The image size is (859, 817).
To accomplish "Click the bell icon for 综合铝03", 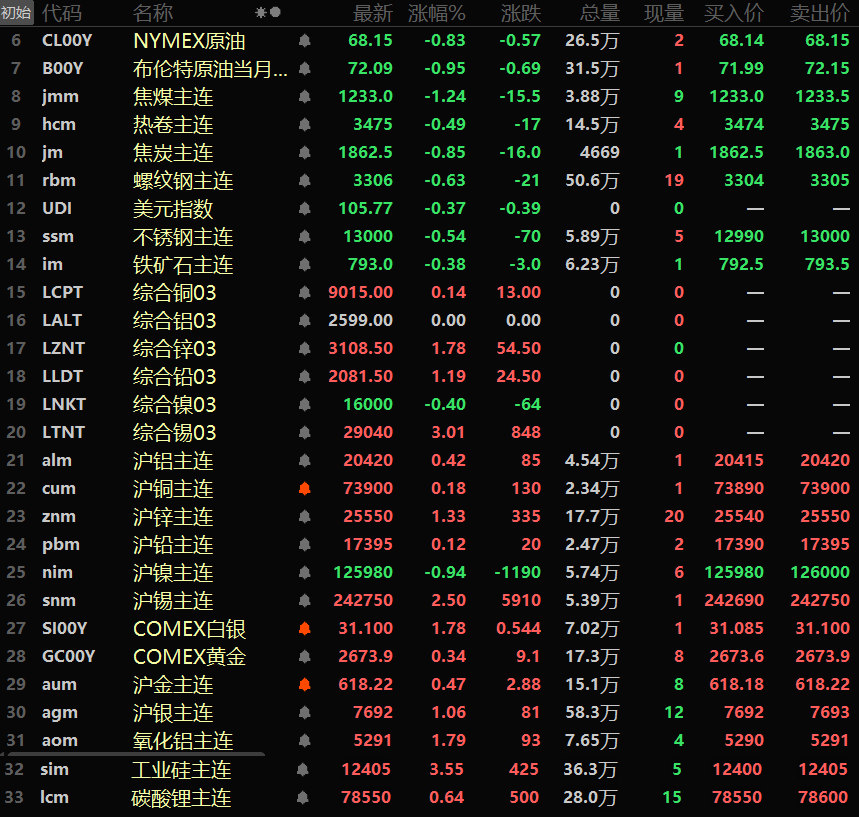I will (305, 321).
